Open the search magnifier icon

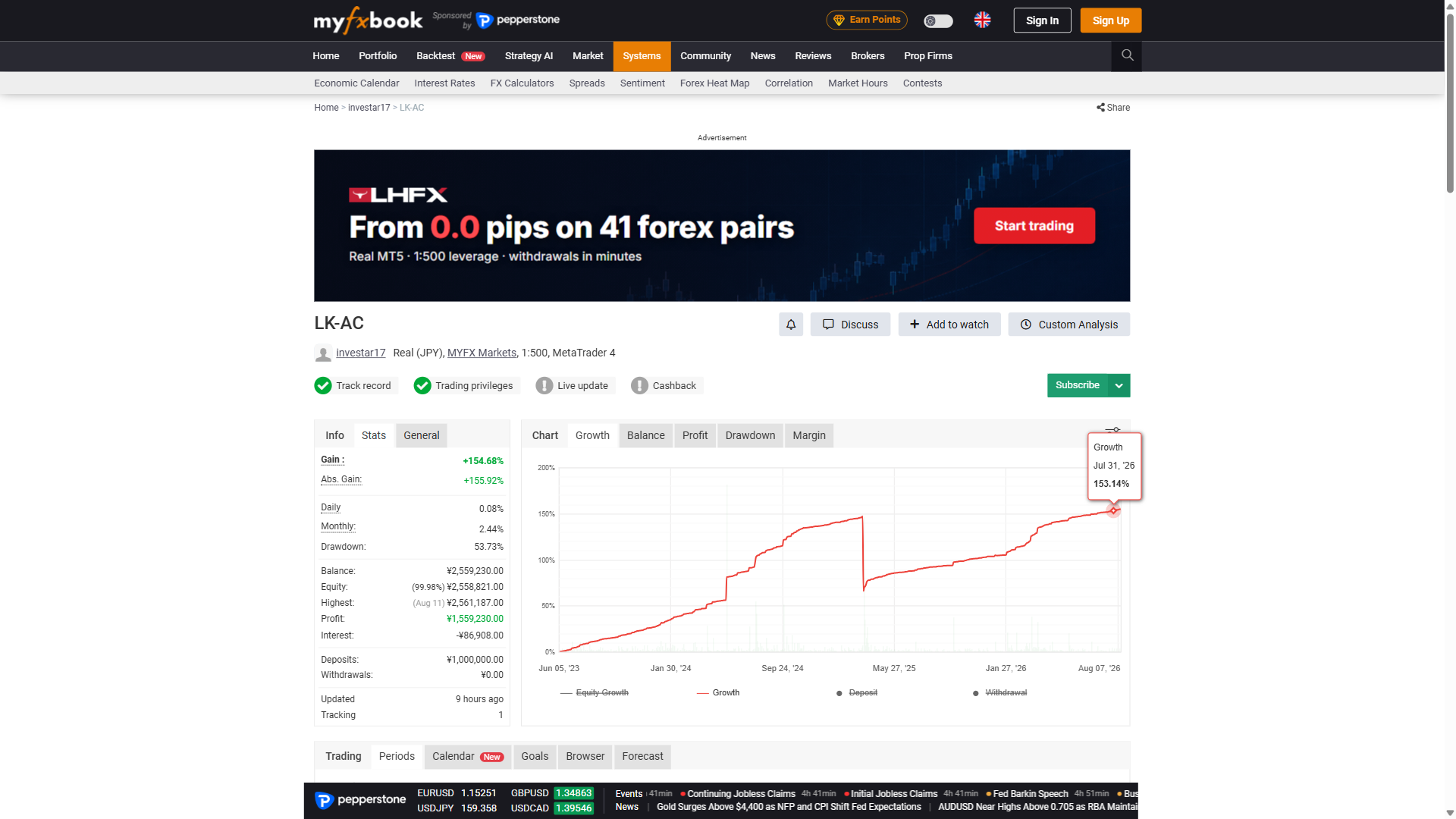coord(1127,55)
